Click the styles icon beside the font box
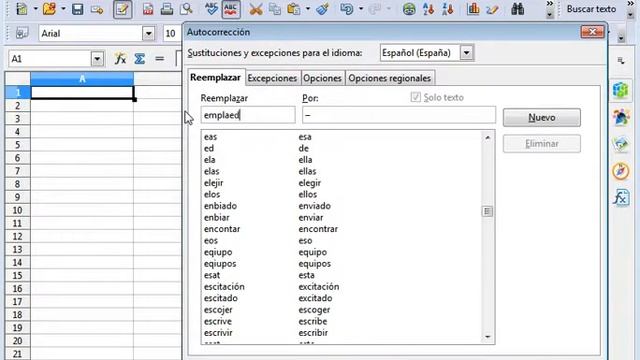This screenshot has width=640, height=360. (22, 33)
